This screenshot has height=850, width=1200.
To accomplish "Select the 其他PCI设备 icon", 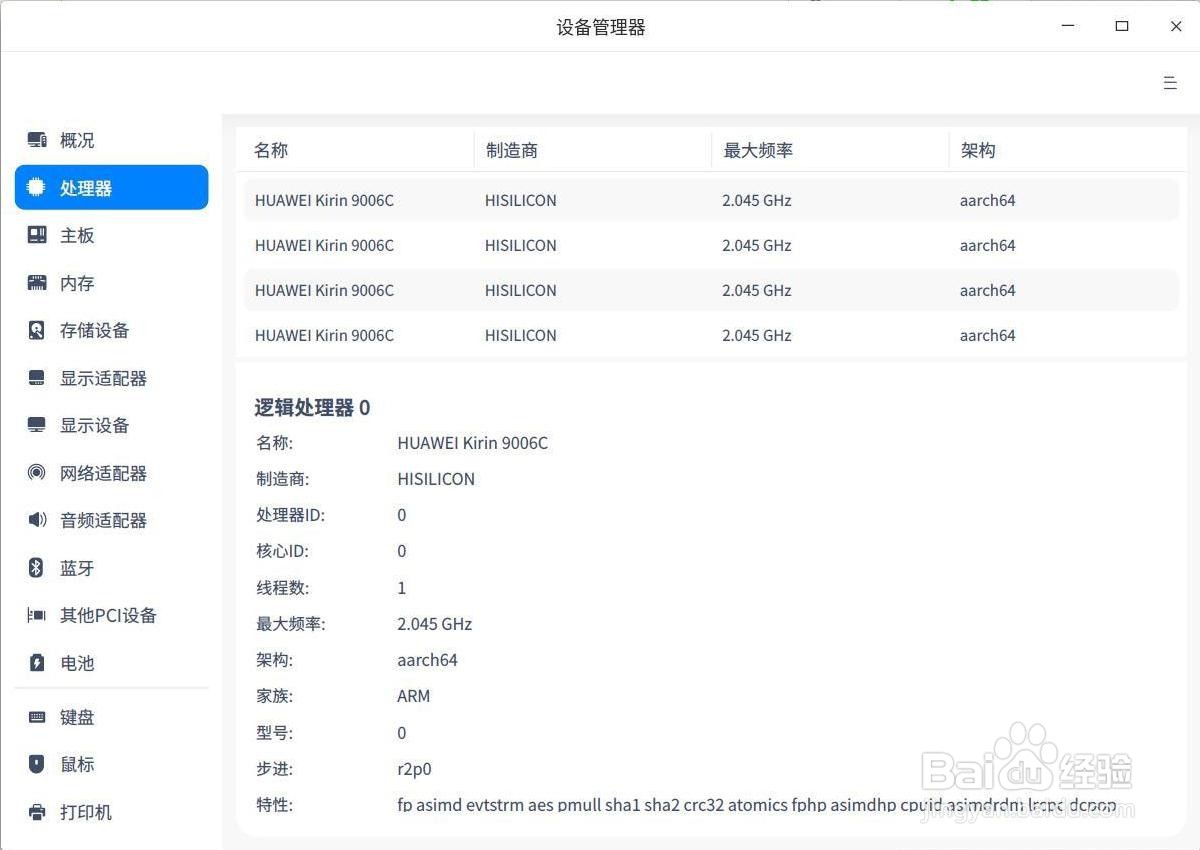I will 37,615.
